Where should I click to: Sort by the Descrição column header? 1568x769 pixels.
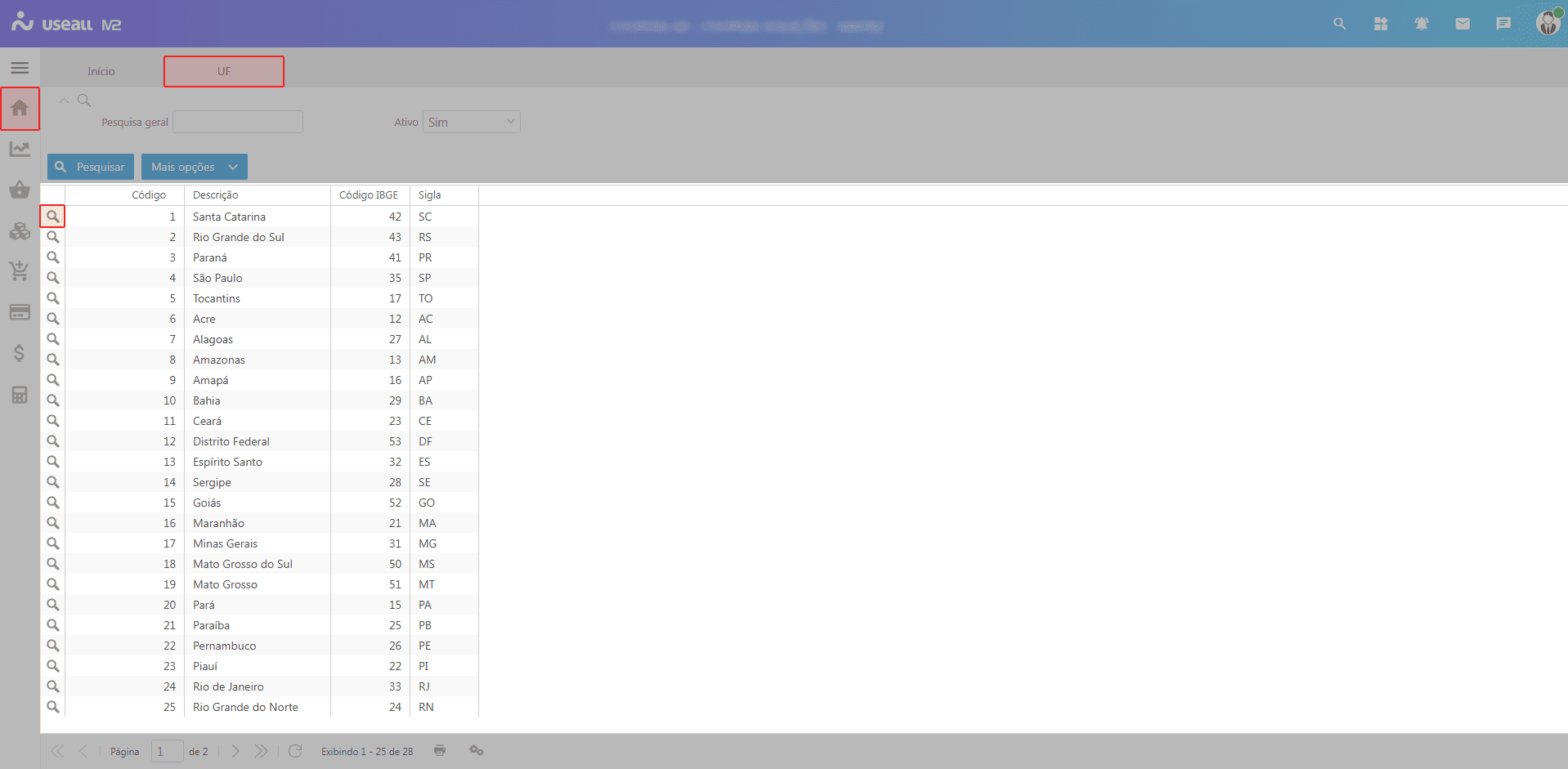(216, 195)
